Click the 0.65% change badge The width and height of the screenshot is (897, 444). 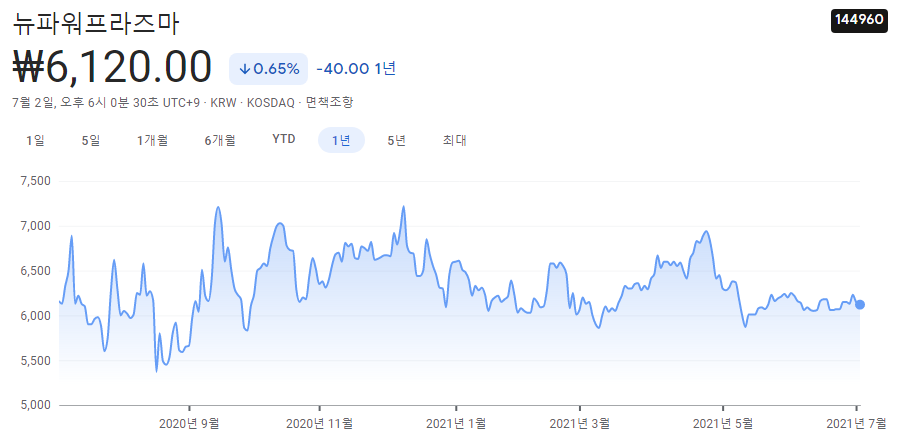point(268,69)
